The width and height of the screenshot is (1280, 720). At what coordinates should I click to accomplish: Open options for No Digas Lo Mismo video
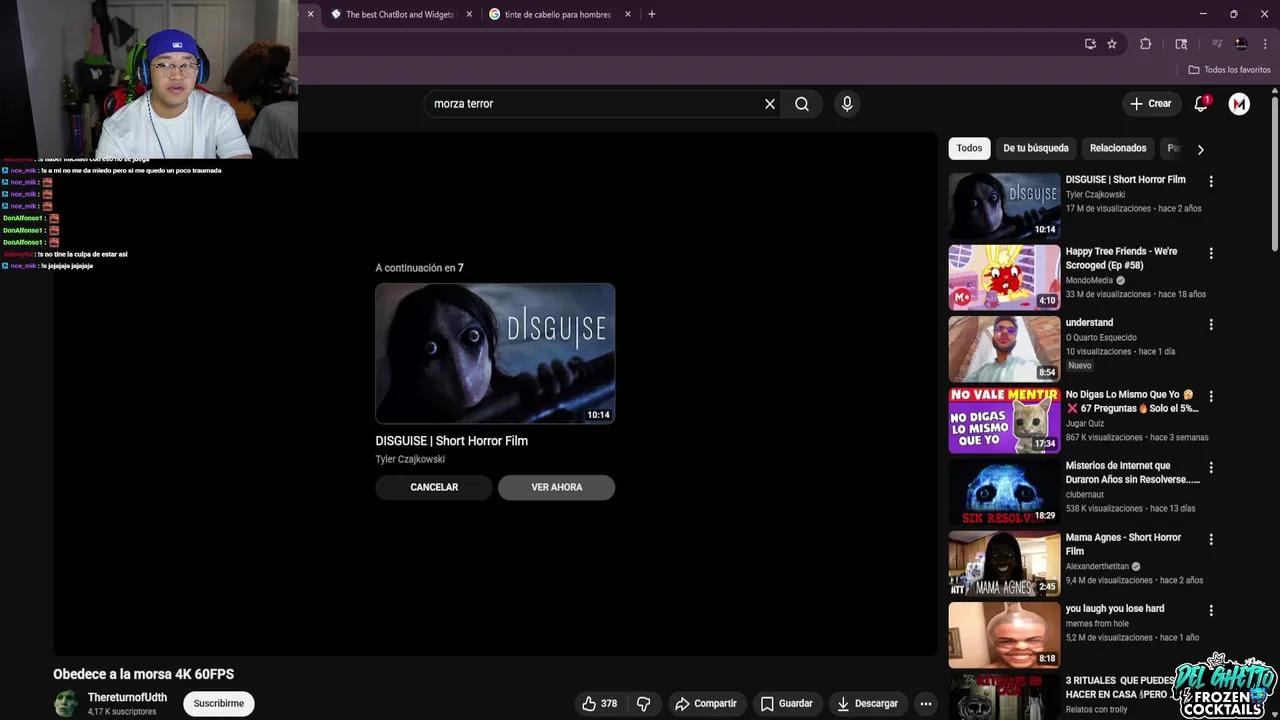[1211, 397]
